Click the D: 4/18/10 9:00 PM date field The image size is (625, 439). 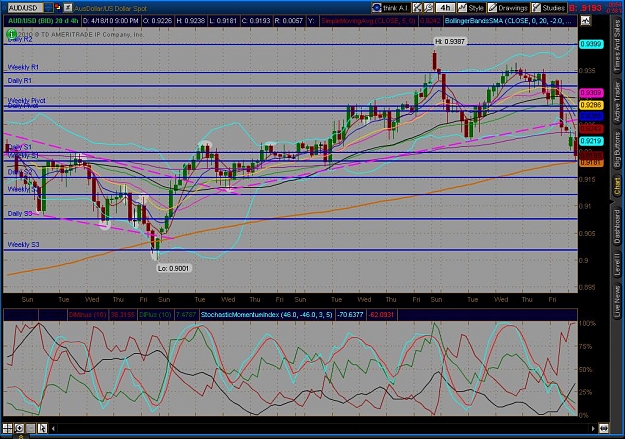coord(110,21)
